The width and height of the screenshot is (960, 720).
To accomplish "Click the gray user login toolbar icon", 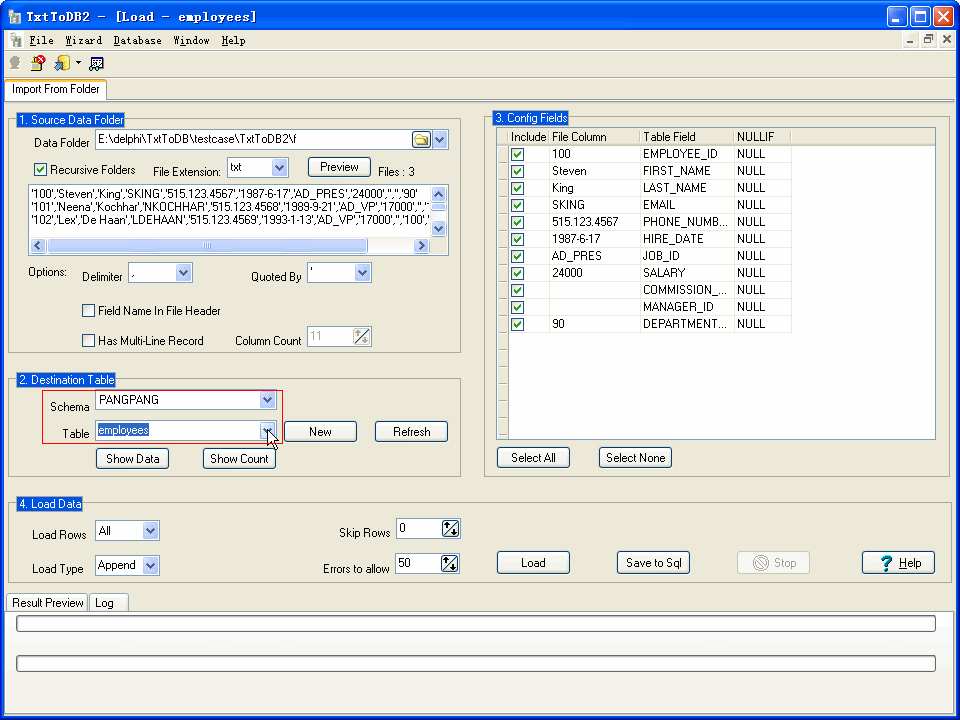I will [x=15, y=62].
